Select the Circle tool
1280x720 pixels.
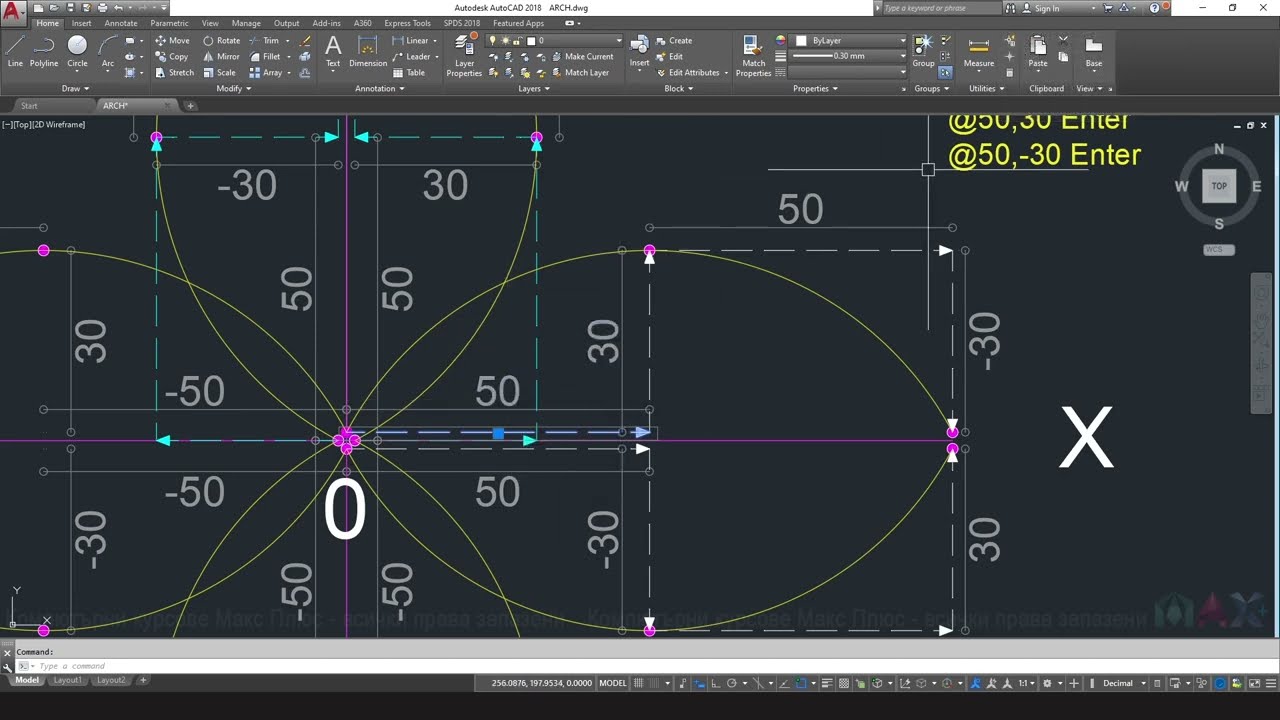click(x=77, y=51)
